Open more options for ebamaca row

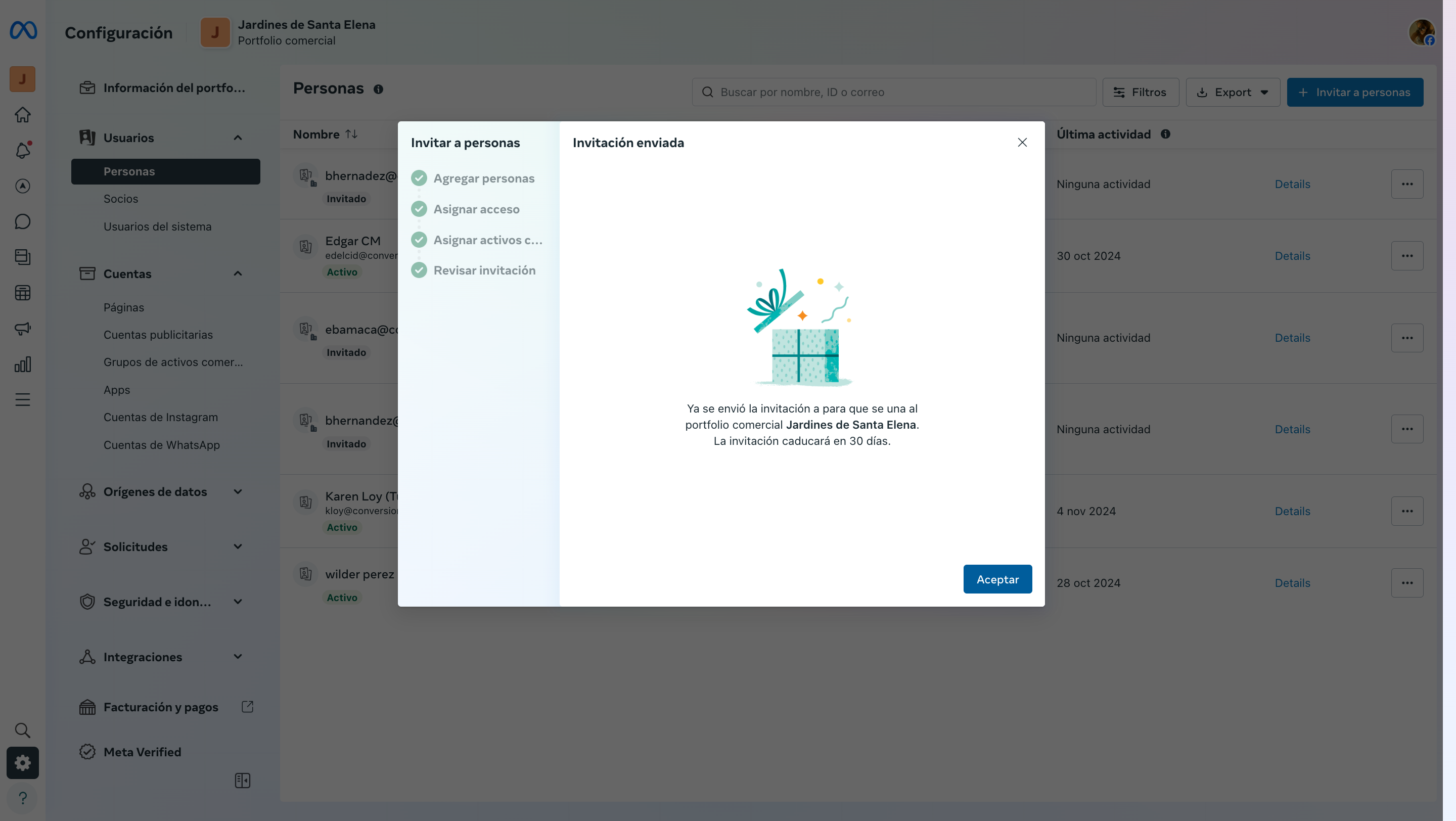tap(1407, 338)
